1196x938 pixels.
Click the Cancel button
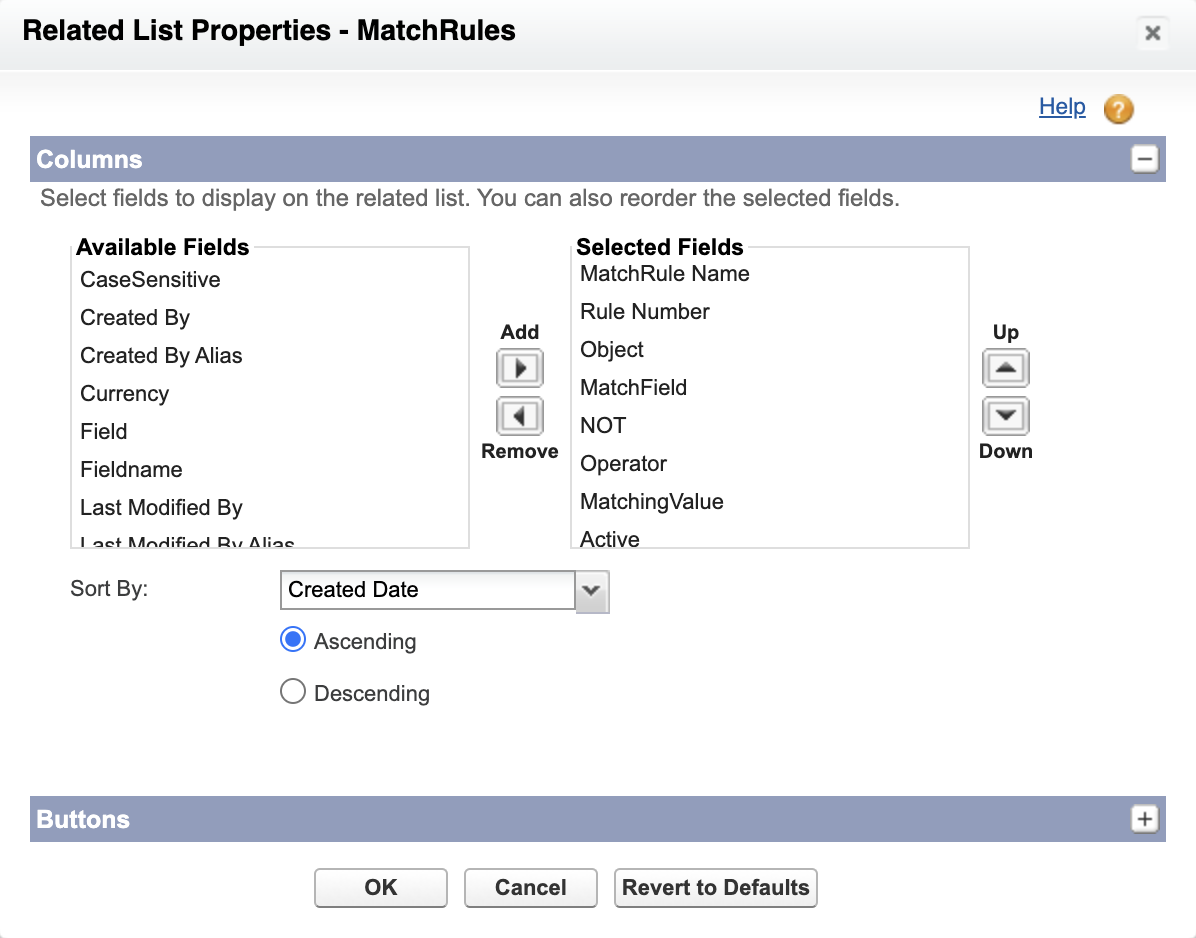(530, 888)
